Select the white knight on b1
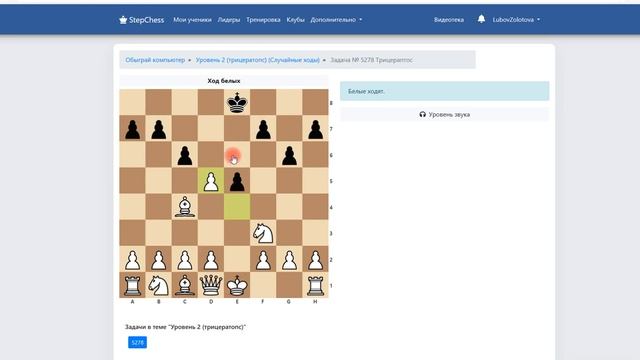This screenshot has width=640, height=360. [159, 285]
